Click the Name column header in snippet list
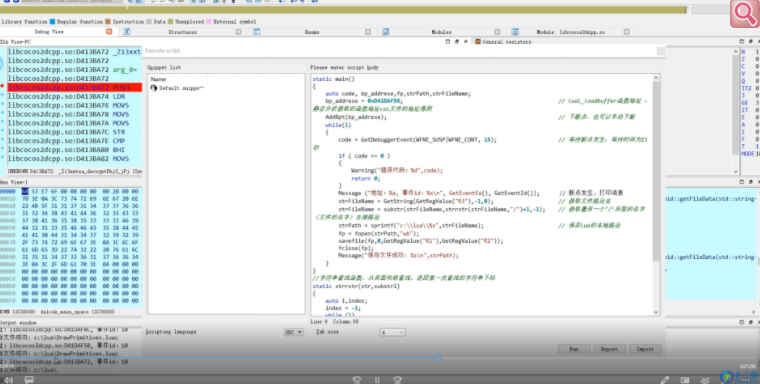Screen dimensions: 760x384 point(178,79)
